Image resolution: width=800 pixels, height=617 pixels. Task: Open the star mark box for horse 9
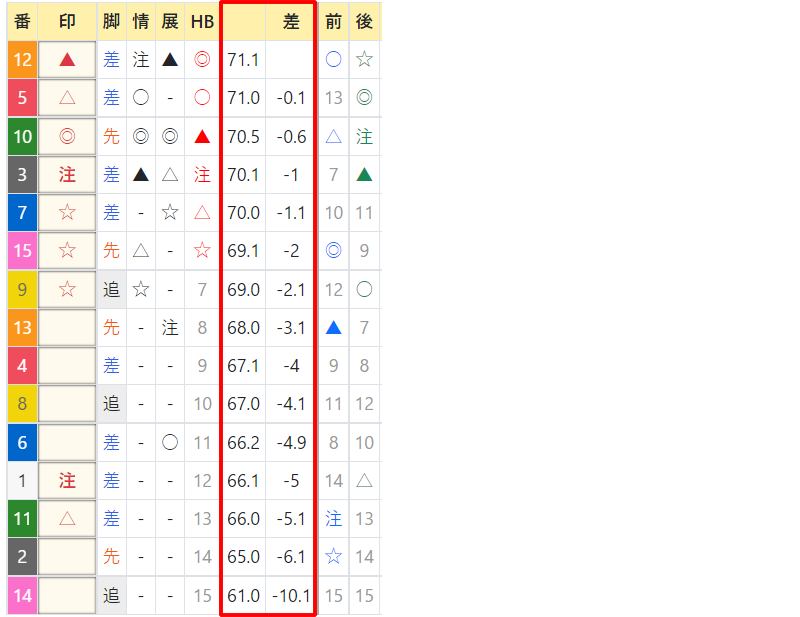click(67, 290)
